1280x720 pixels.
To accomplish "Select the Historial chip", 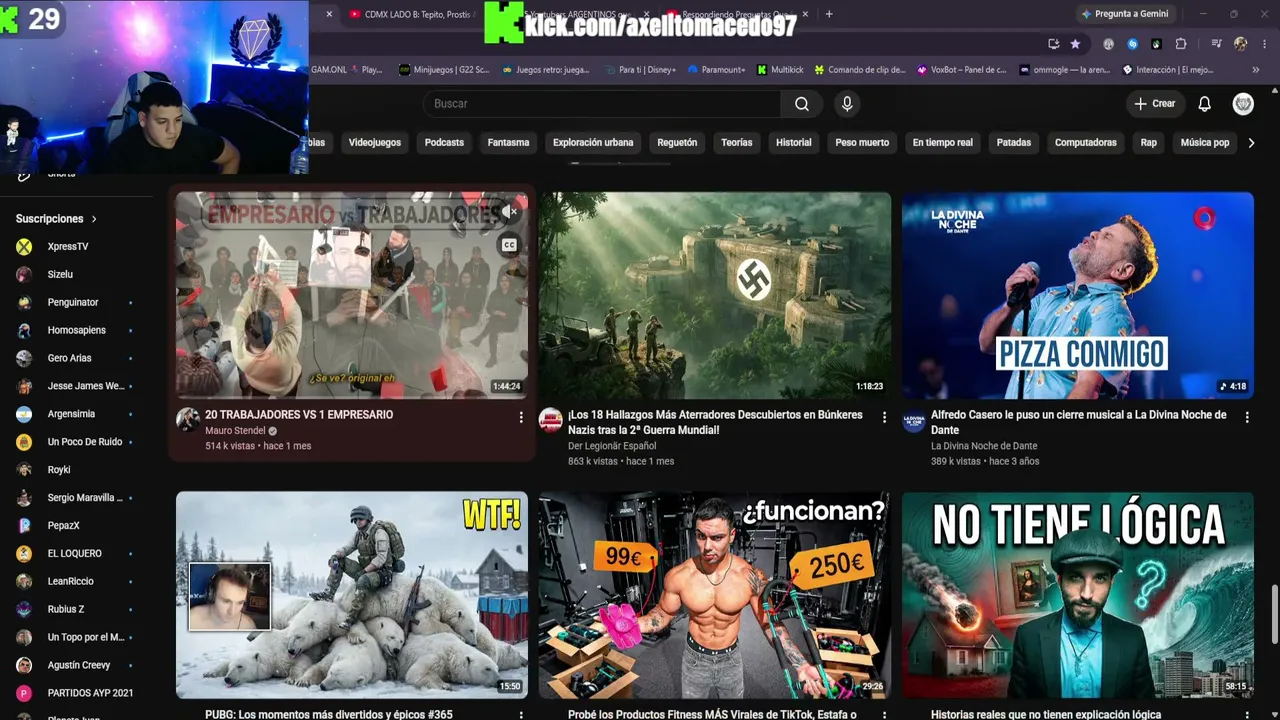I will pos(794,143).
